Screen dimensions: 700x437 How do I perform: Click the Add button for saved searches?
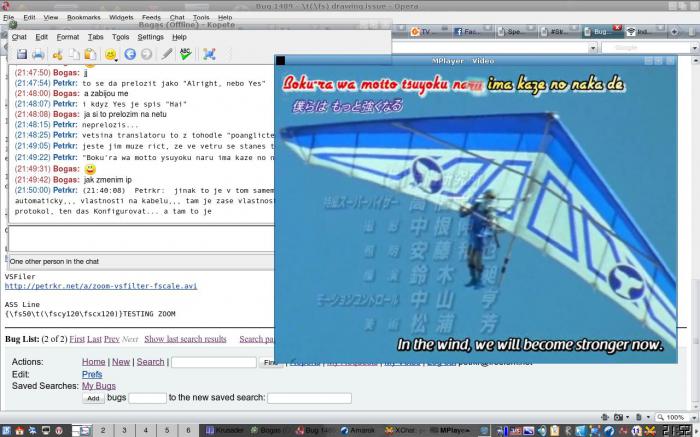click(93, 398)
